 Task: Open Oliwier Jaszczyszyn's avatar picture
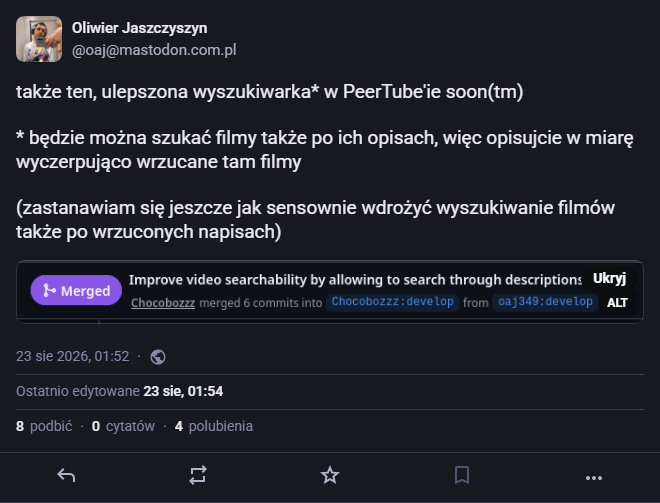39,39
